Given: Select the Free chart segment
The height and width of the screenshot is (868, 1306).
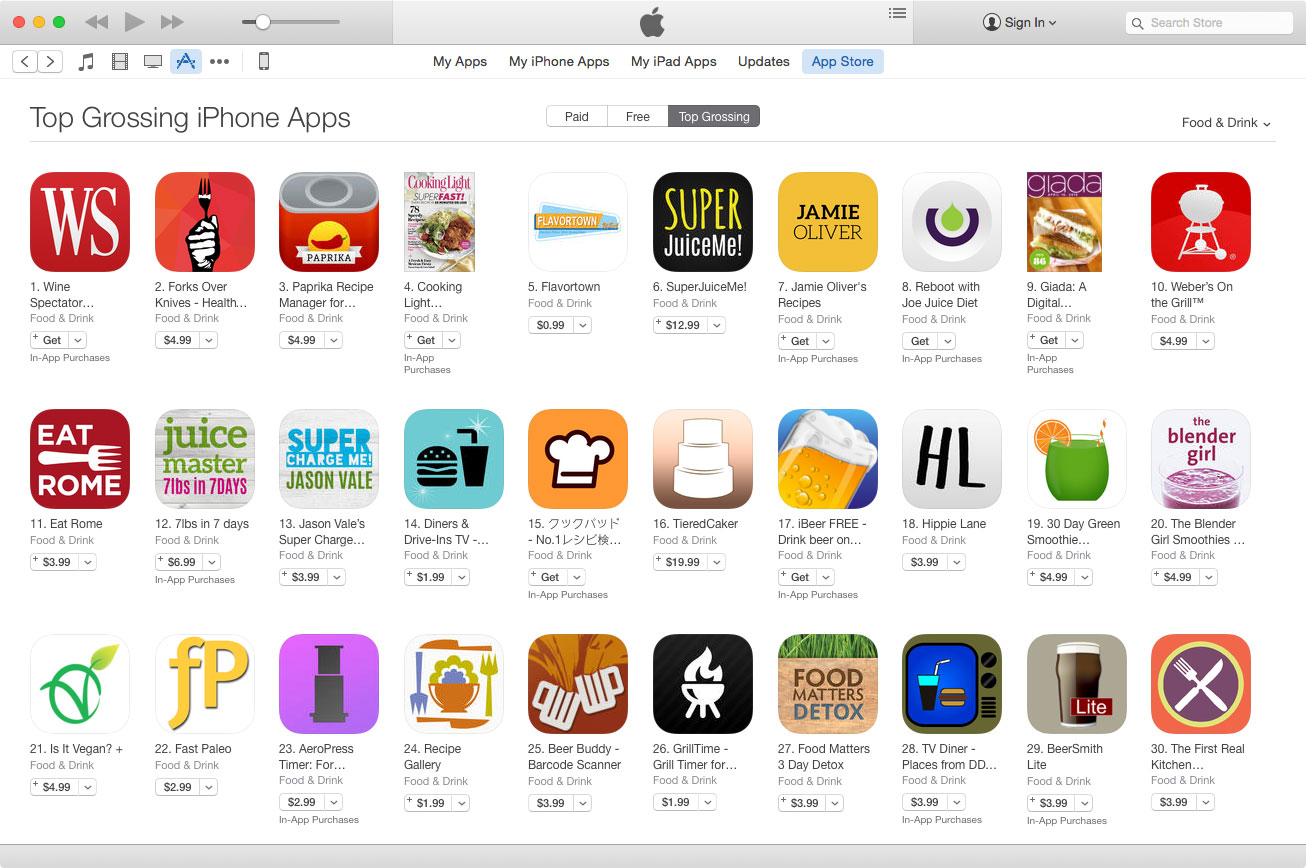Looking at the screenshot, I should pyautogui.click(x=638, y=116).
